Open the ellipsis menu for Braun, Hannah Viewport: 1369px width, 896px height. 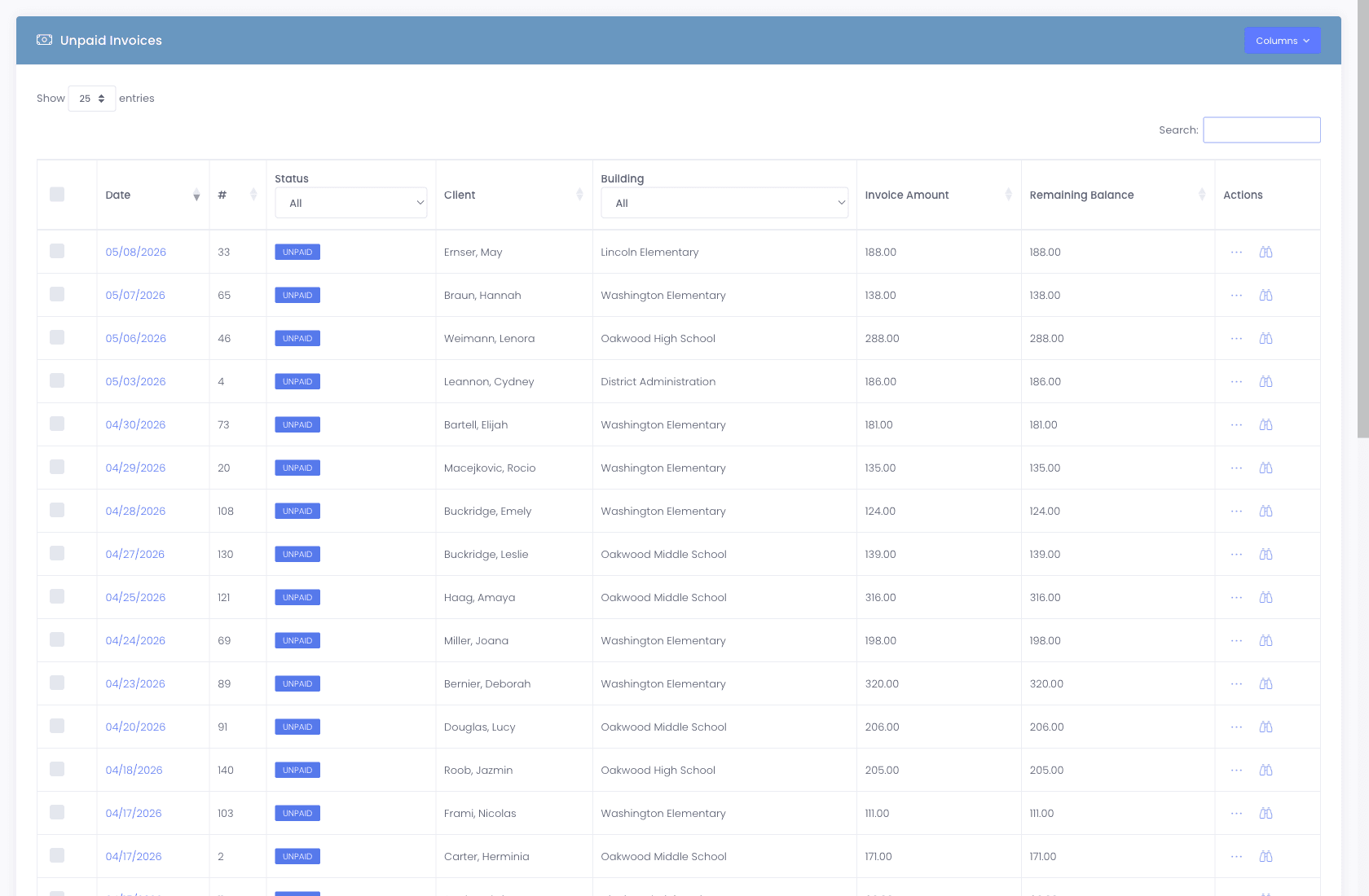[1236, 296]
